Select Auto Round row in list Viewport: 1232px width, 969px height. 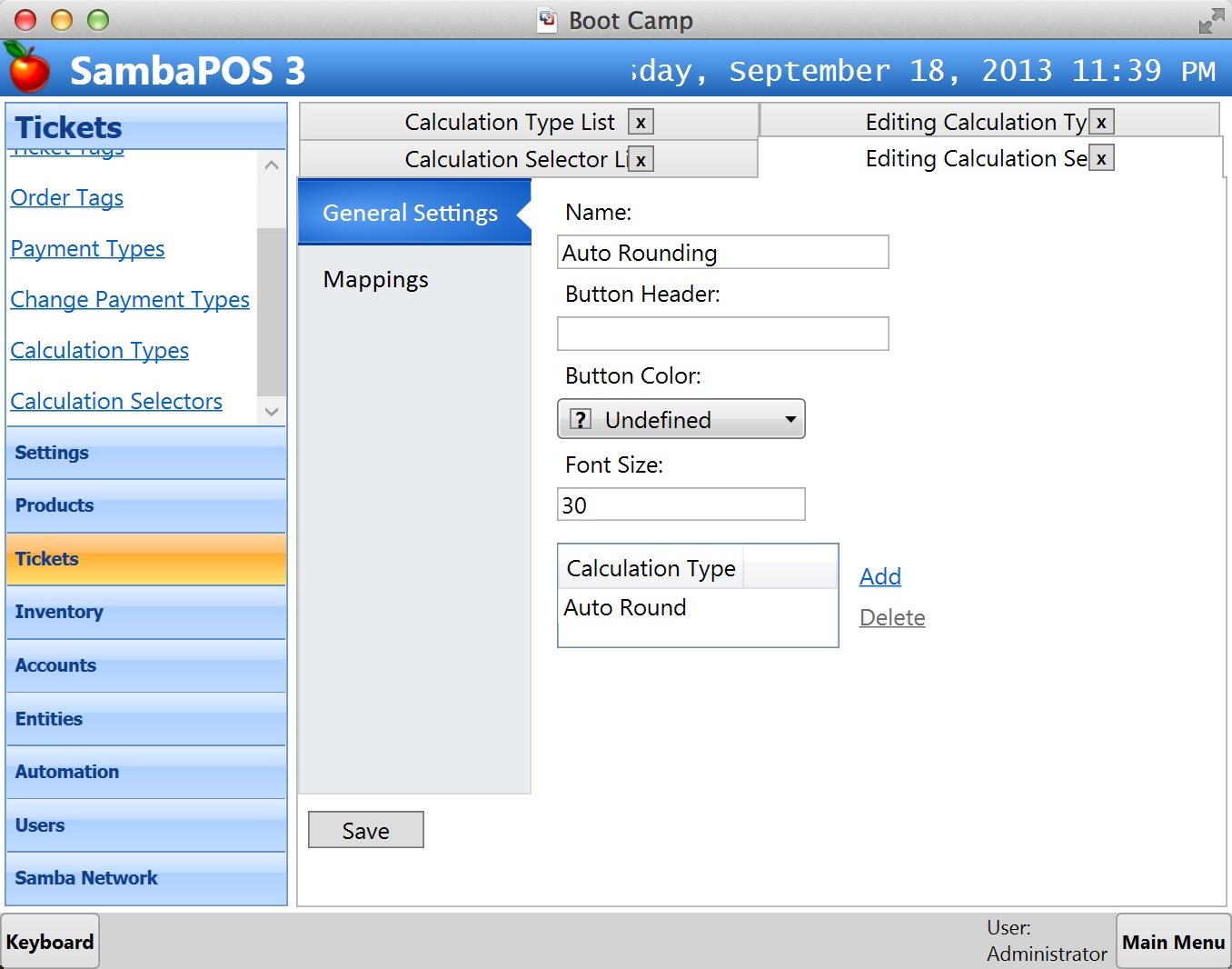tap(625, 608)
